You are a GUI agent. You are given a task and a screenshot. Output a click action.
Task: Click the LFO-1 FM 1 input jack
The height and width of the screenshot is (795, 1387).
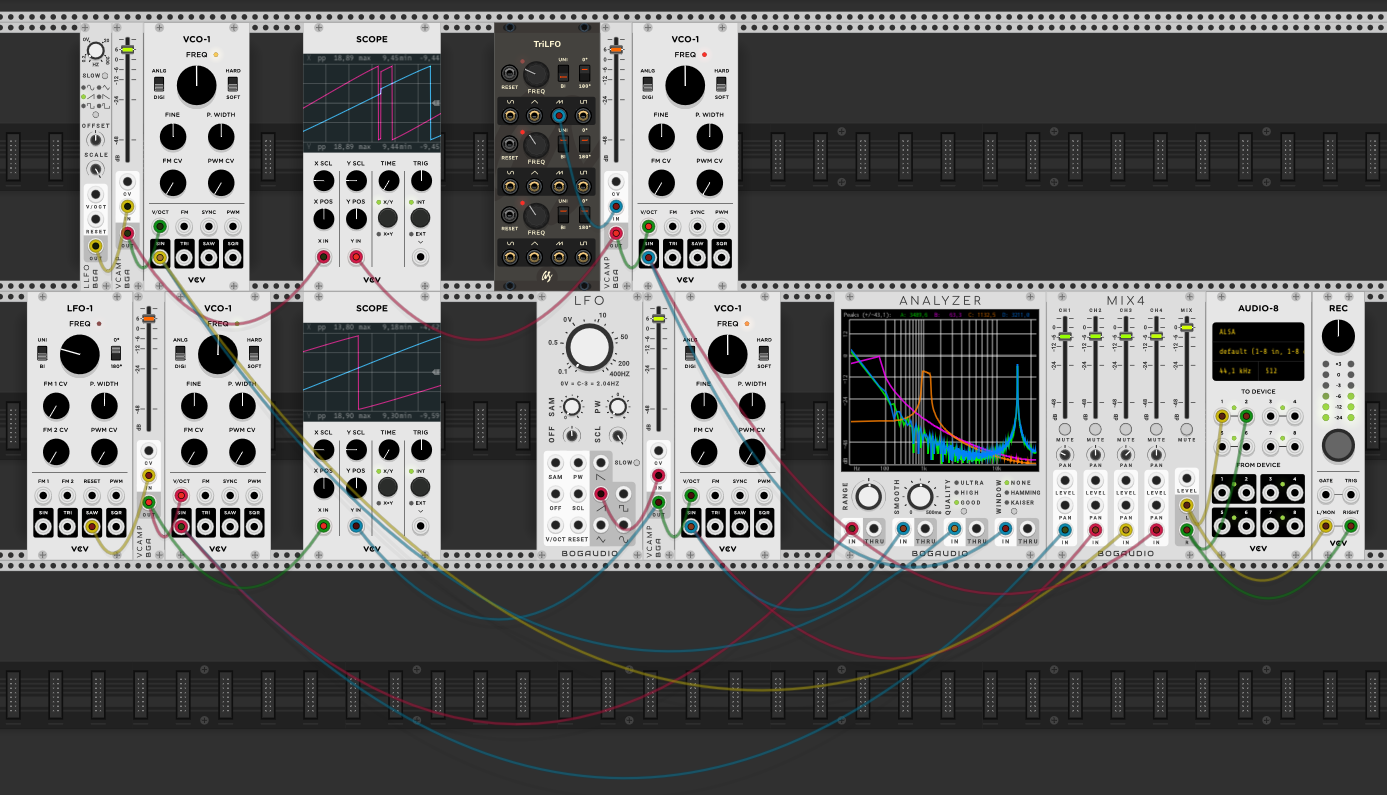click(43, 495)
